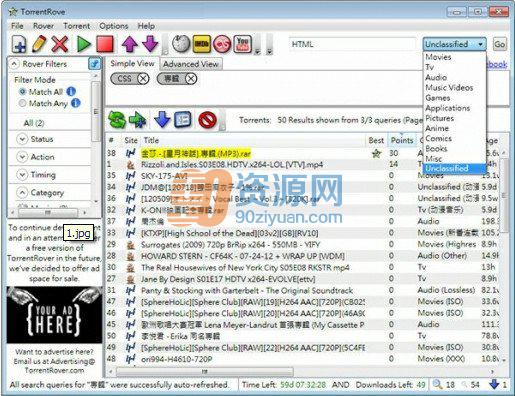The width and height of the screenshot is (515, 396).
Task: Remove the CSS search tag
Action: point(143,79)
